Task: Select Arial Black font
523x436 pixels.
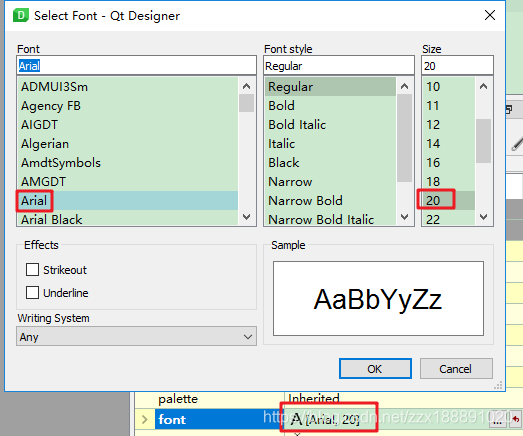Action: tap(128, 218)
